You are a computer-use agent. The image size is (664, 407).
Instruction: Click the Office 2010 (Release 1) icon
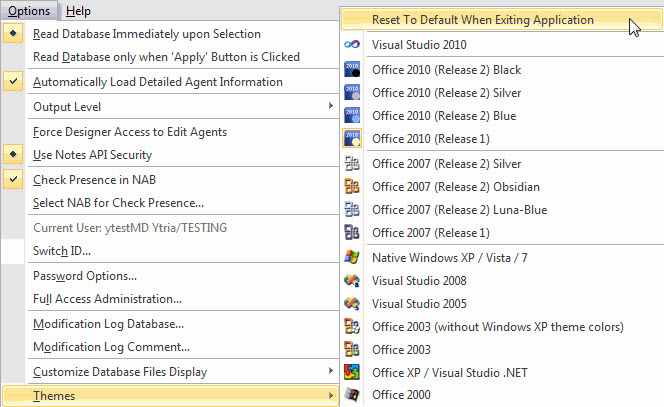[352, 138]
